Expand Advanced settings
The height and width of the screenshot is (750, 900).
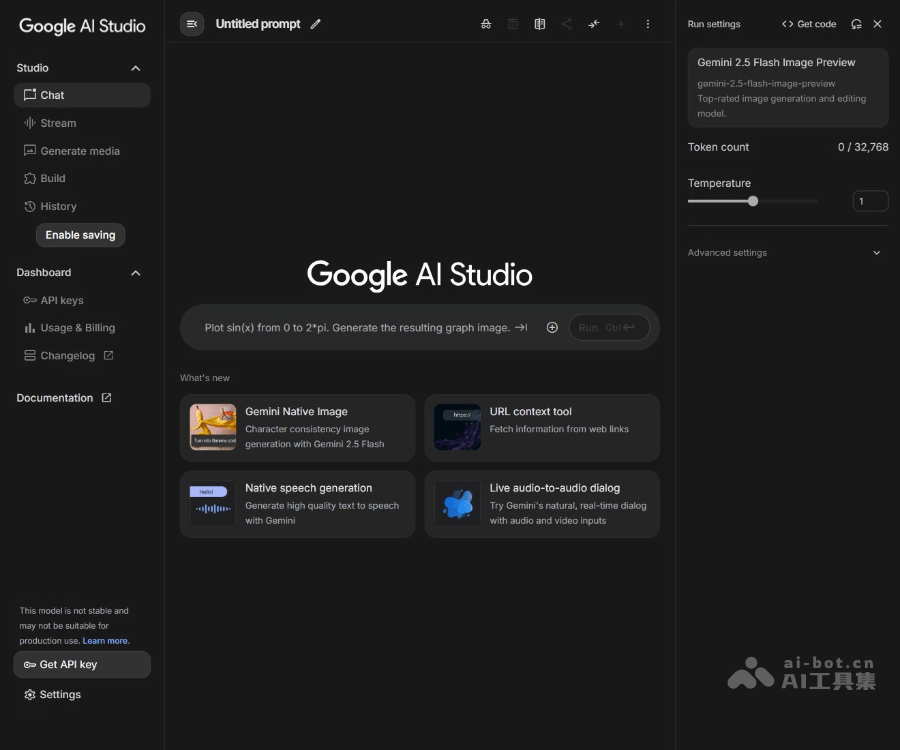point(876,253)
